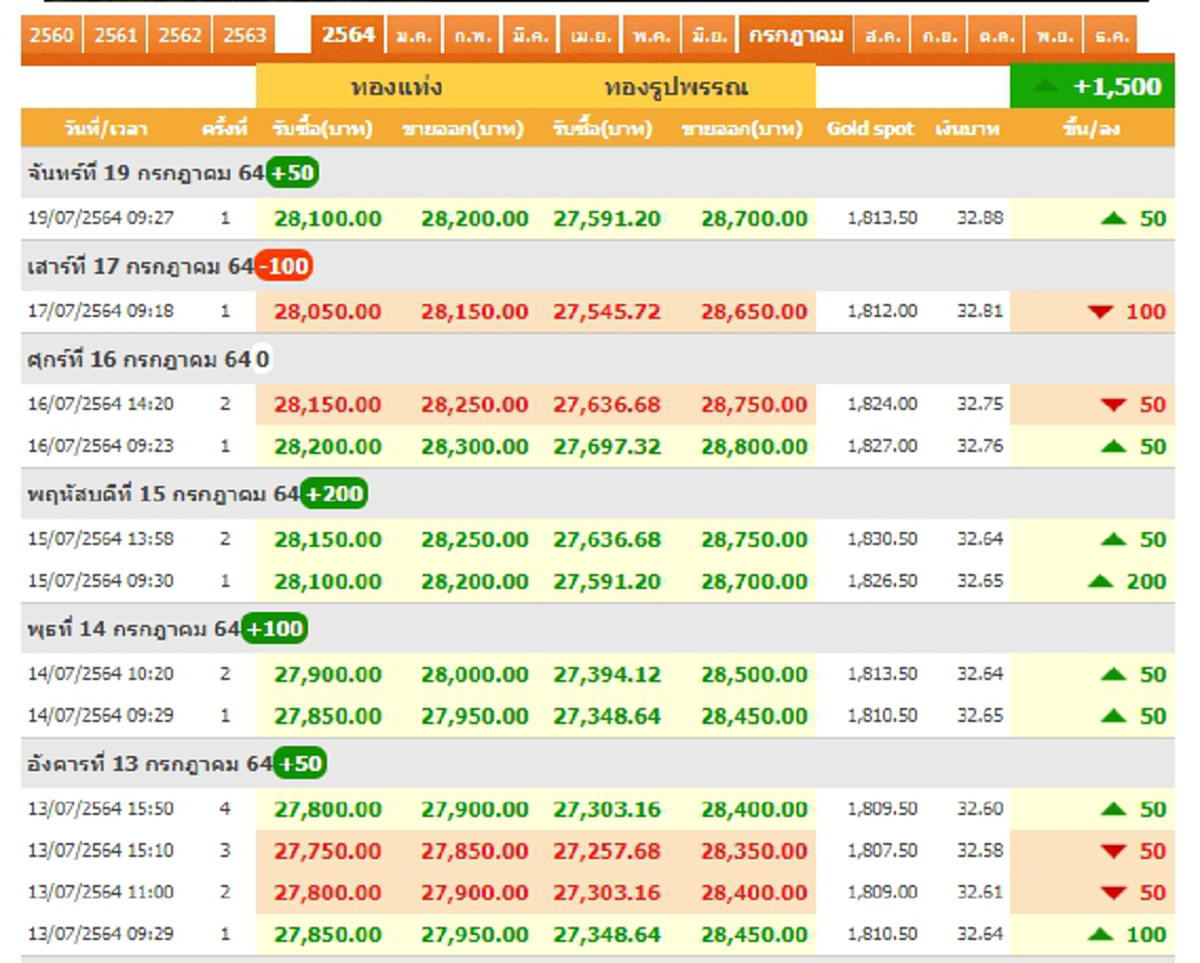The width and height of the screenshot is (1200, 963).
Task: Open the ส.ค. month tab
Action: click(883, 36)
